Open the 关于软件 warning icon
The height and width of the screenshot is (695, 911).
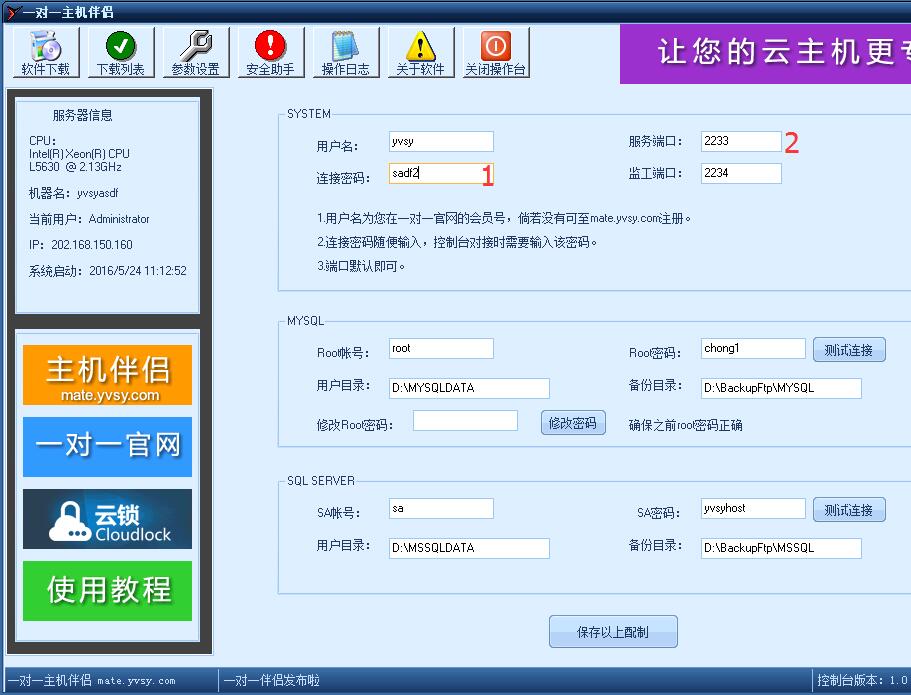point(420,53)
